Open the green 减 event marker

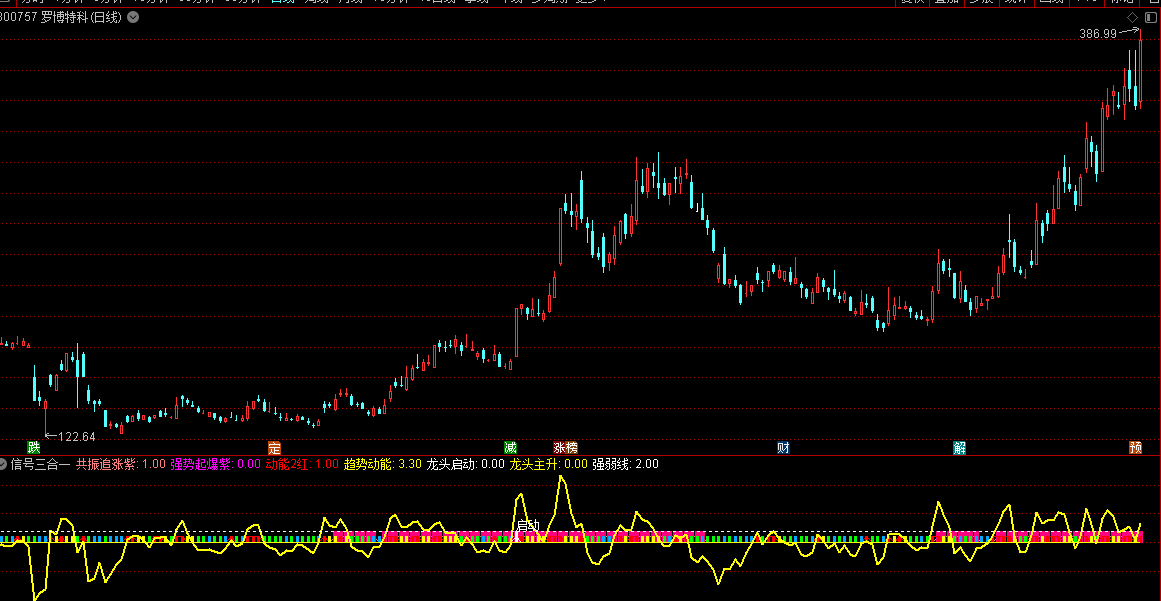[x=510, y=447]
